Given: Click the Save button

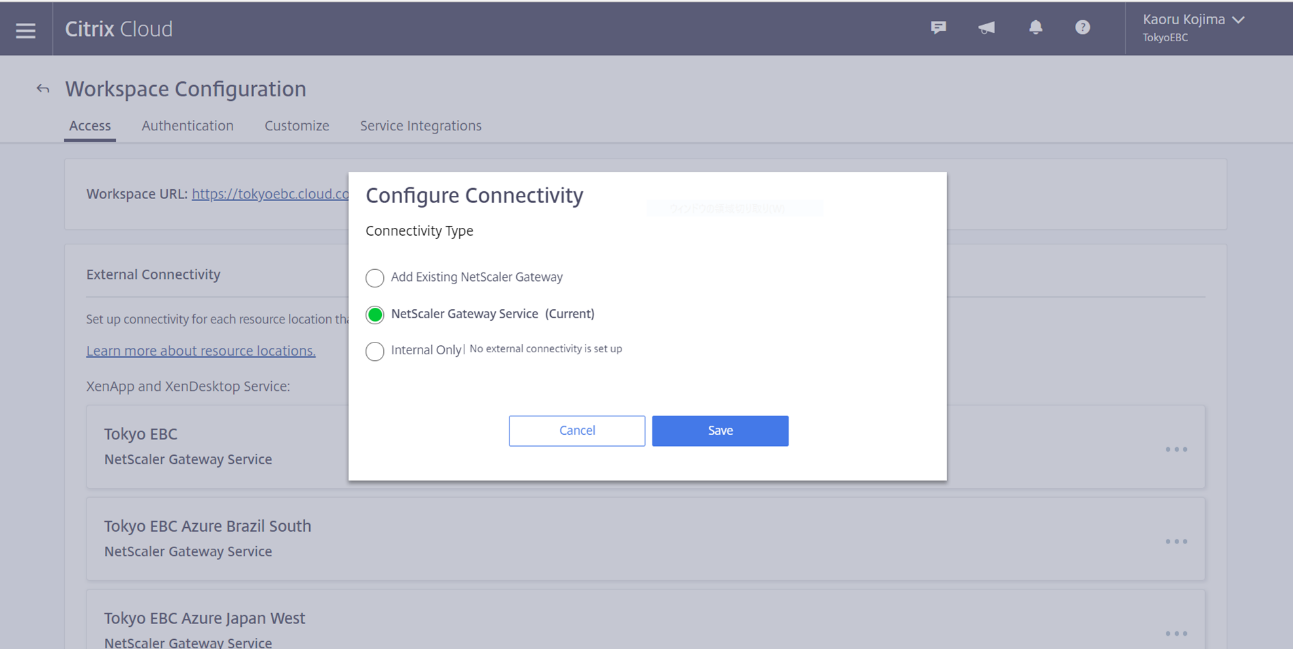Looking at the screenshot, I should [x=720, y=431].
